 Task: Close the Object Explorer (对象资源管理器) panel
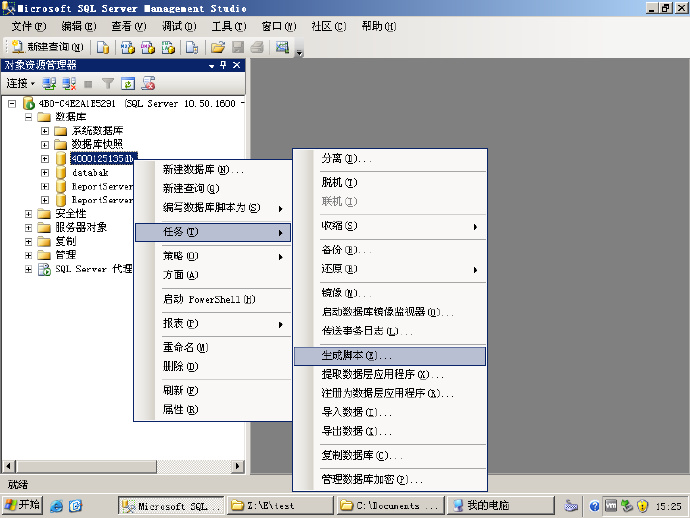(x=236, y=65)
